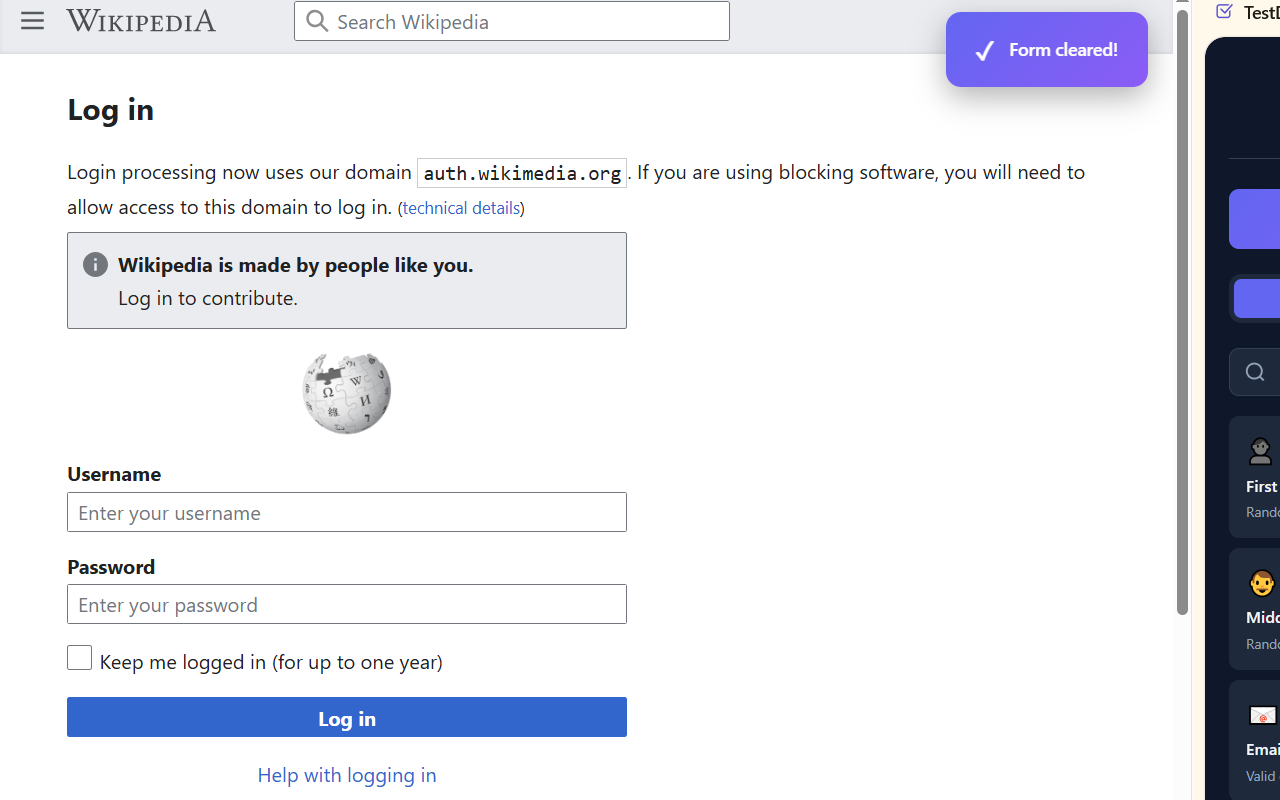This screenshot has width=1280, height=800.
Task: Click the search icon in the side panel
Action: click(1255, 372)
